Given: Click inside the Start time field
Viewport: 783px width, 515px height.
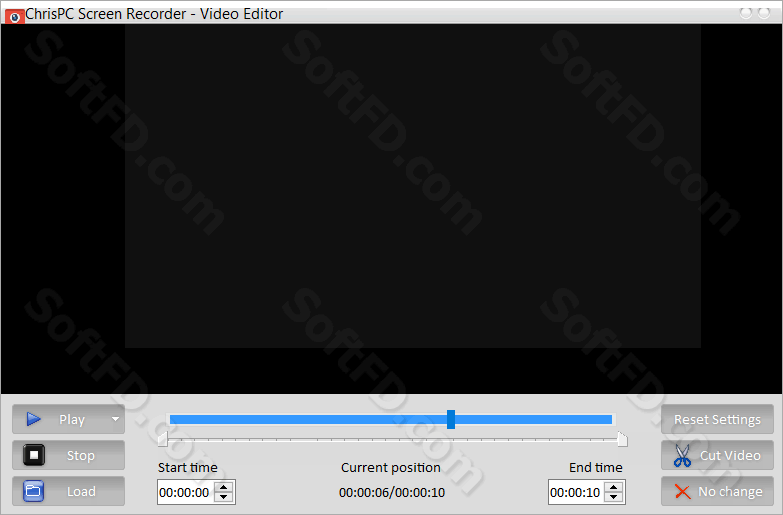Looking at the screenshot, I should 185,493.
